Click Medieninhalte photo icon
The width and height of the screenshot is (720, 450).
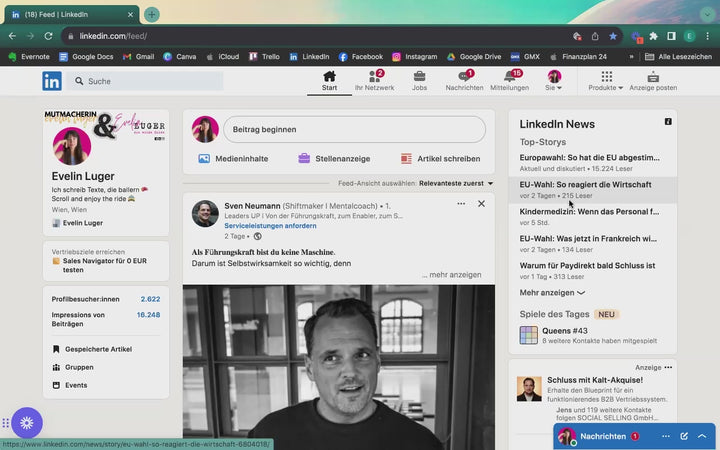[x=204, y=158]
